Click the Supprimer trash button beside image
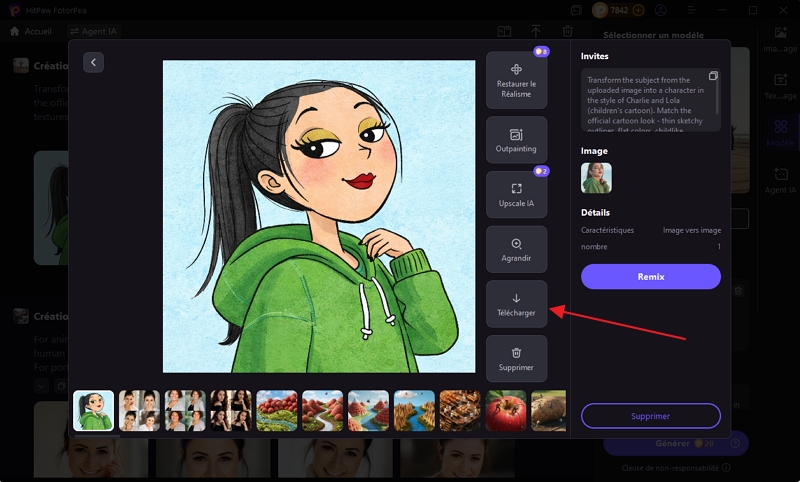The height and width of the screenshot is (482, 800). coord(516,359)
